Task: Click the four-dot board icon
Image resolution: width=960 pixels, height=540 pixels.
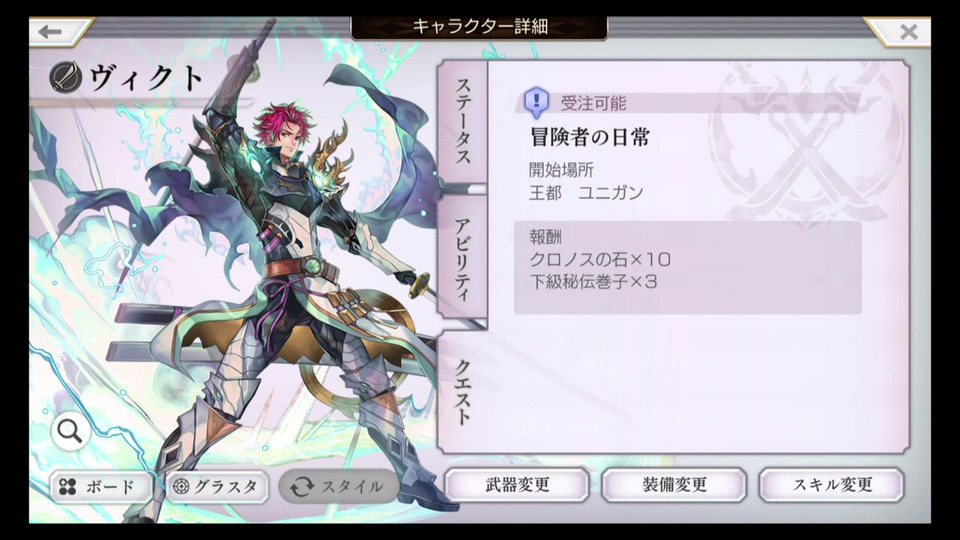Action: (67, 487)
